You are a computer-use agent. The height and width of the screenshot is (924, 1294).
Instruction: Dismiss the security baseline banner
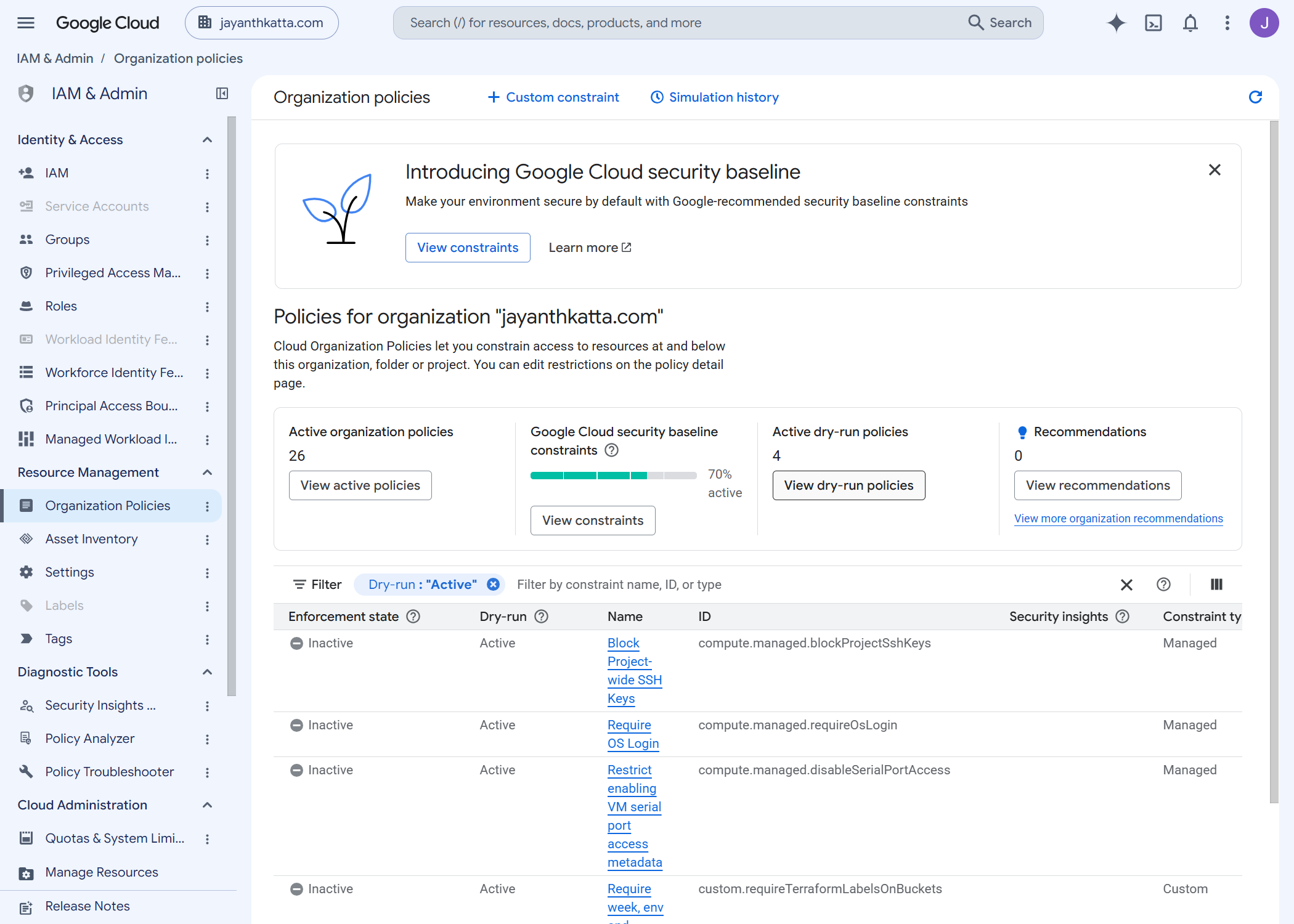1214,170
